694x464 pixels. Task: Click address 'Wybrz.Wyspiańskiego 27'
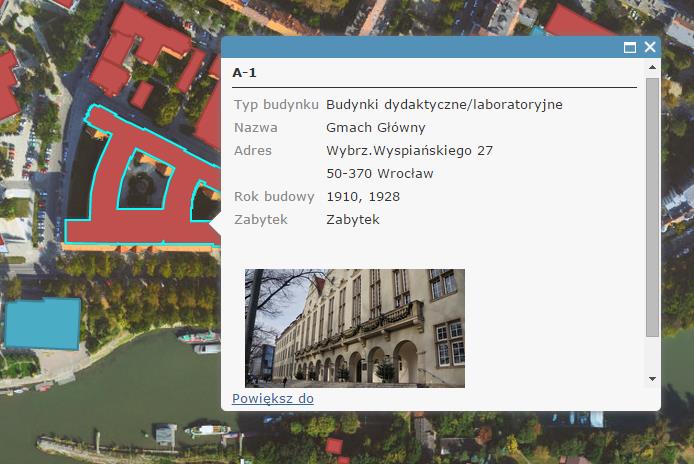click(409, 151)
